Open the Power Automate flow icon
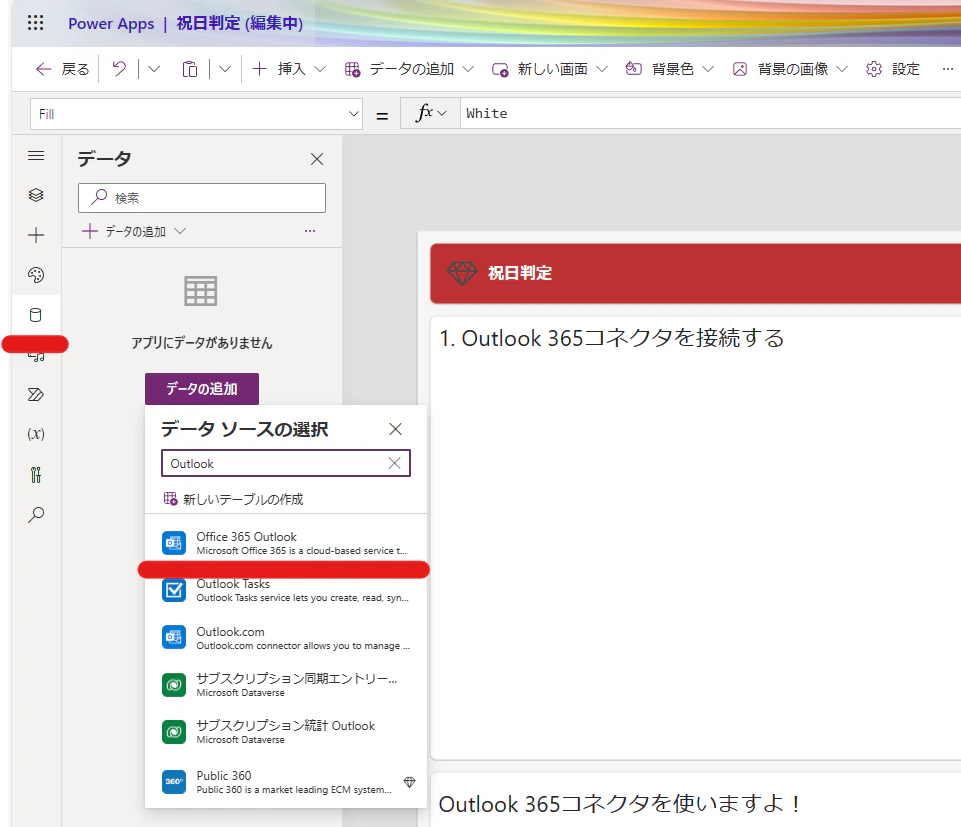961x827 pixels. 36,394
